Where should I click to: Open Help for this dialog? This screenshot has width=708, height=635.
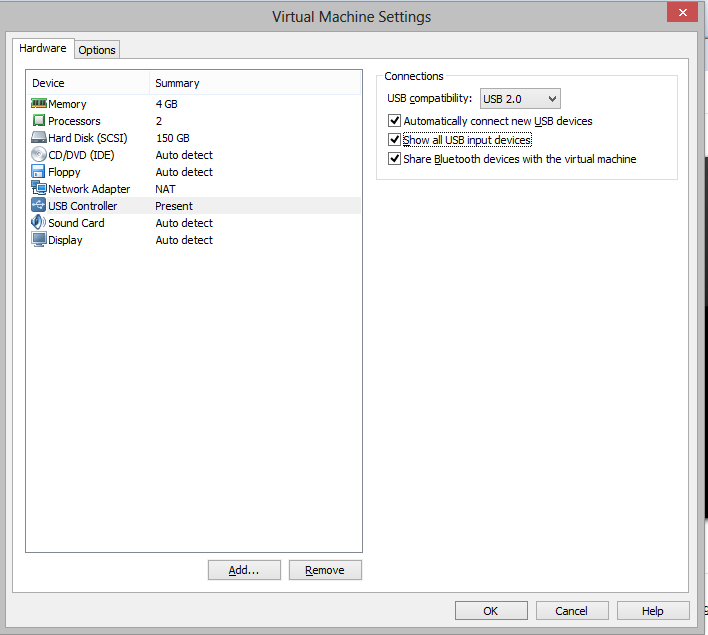(653, 611)
